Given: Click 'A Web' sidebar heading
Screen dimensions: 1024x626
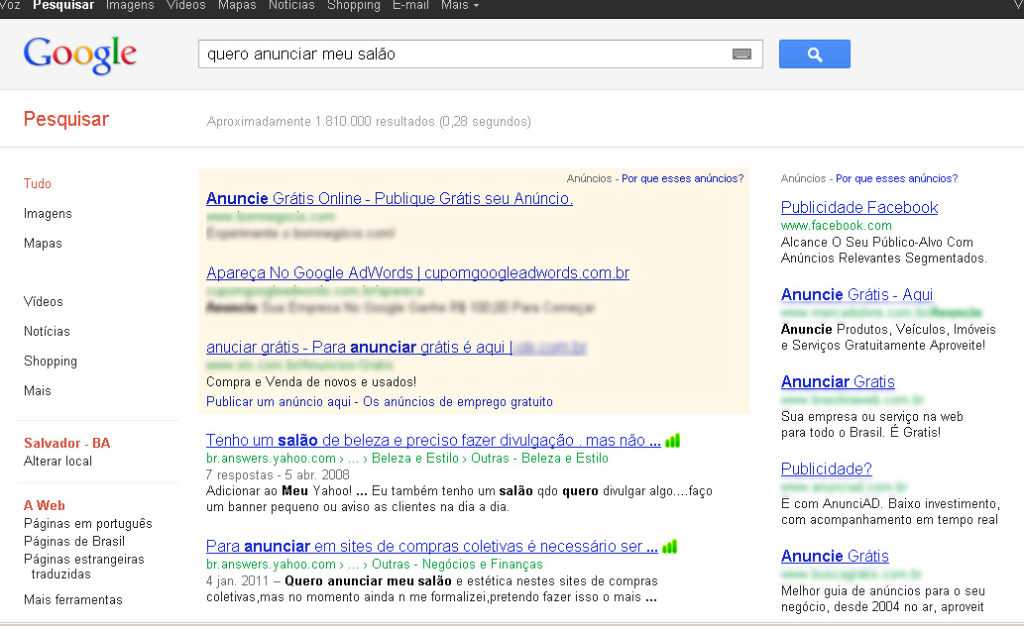Looking at the screenshot, I should tap(44, 505).
